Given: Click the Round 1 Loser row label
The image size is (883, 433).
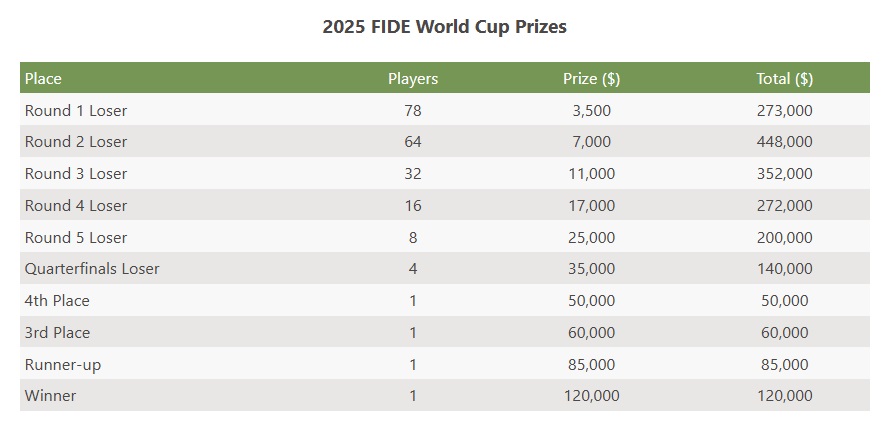Looking at the screenshot, I should point(76,110).
